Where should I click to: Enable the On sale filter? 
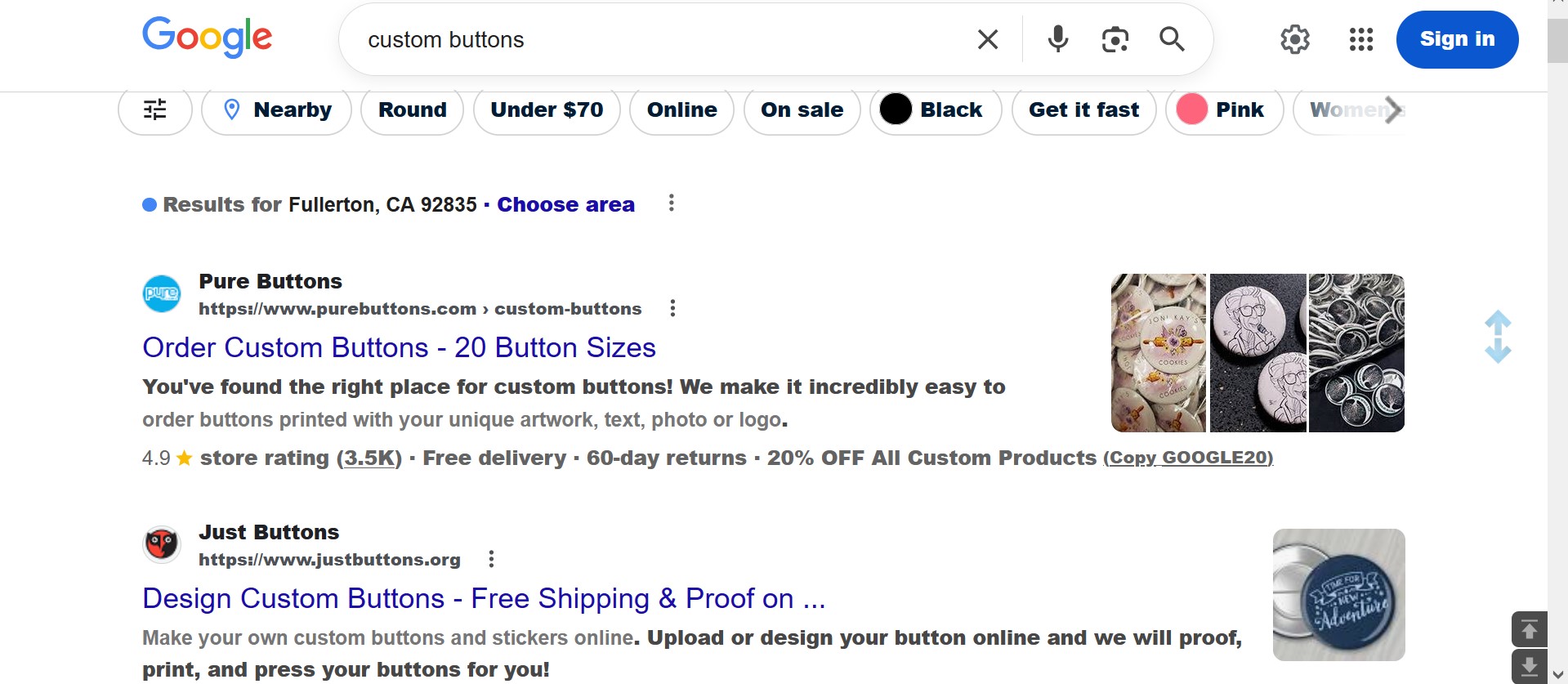coord(802,110)
